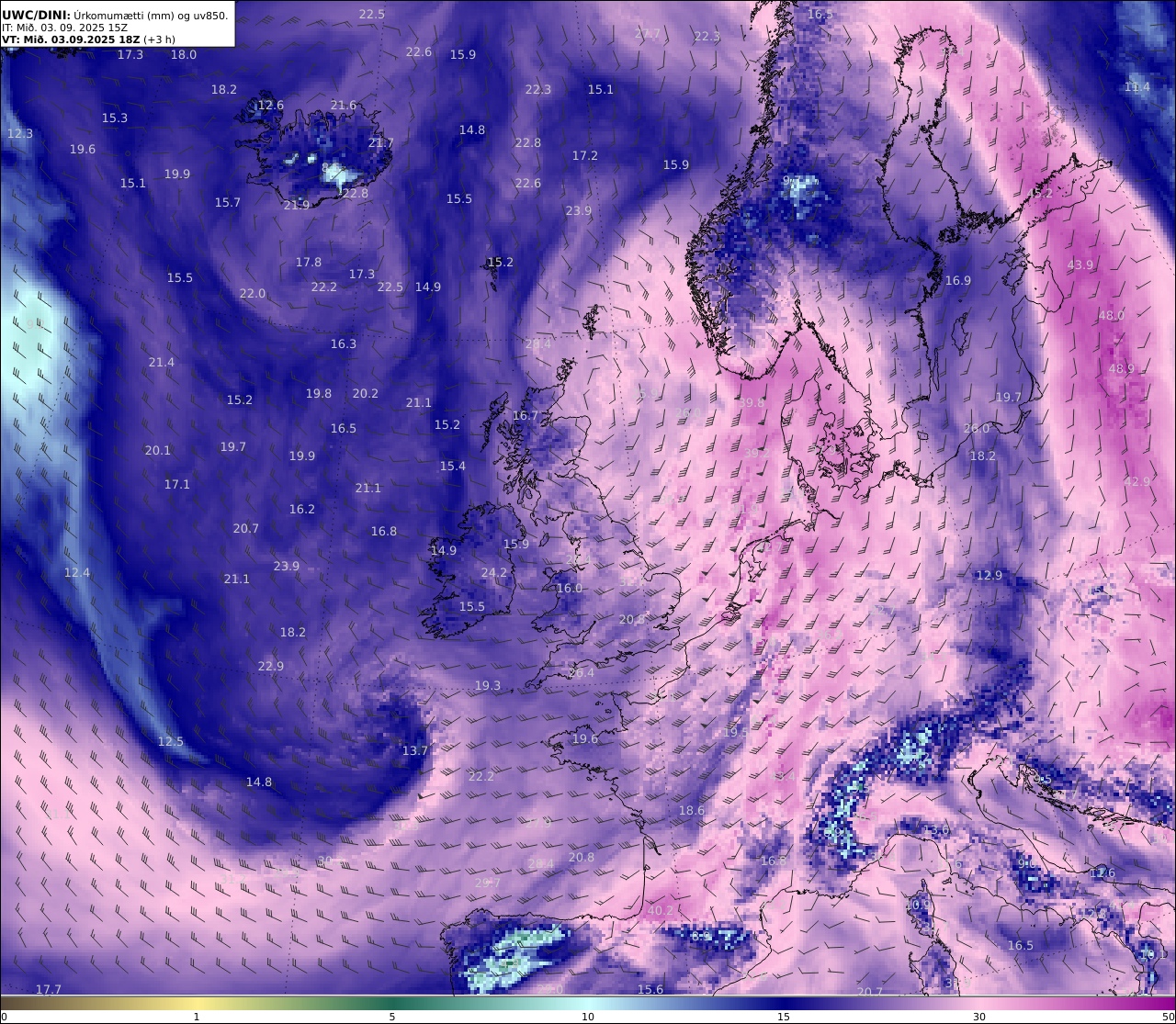Click the 17.1 value on the map
The width and height of the screenshot is (1176, 1024).
click(x=177, y=483)
